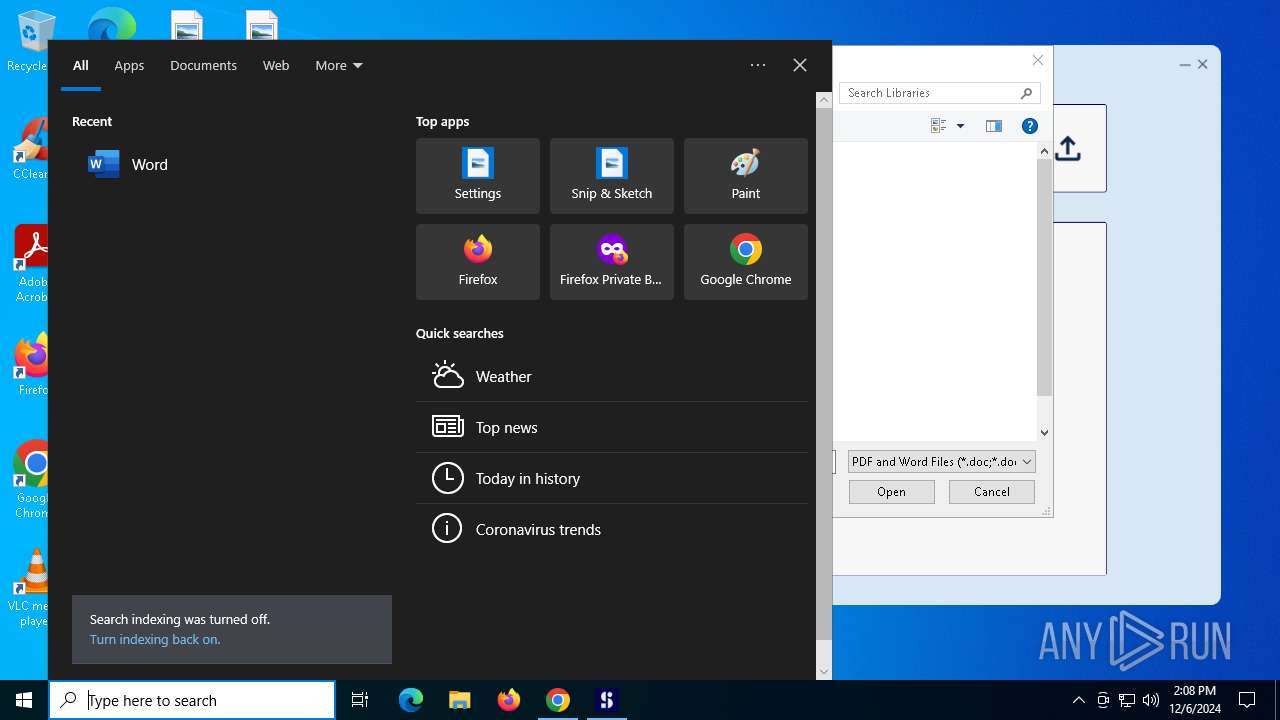Viewport: 1280px width, 720px height.
Task: Open help in file dialog
Action: pyautogui.click(x=1030, y=126)
